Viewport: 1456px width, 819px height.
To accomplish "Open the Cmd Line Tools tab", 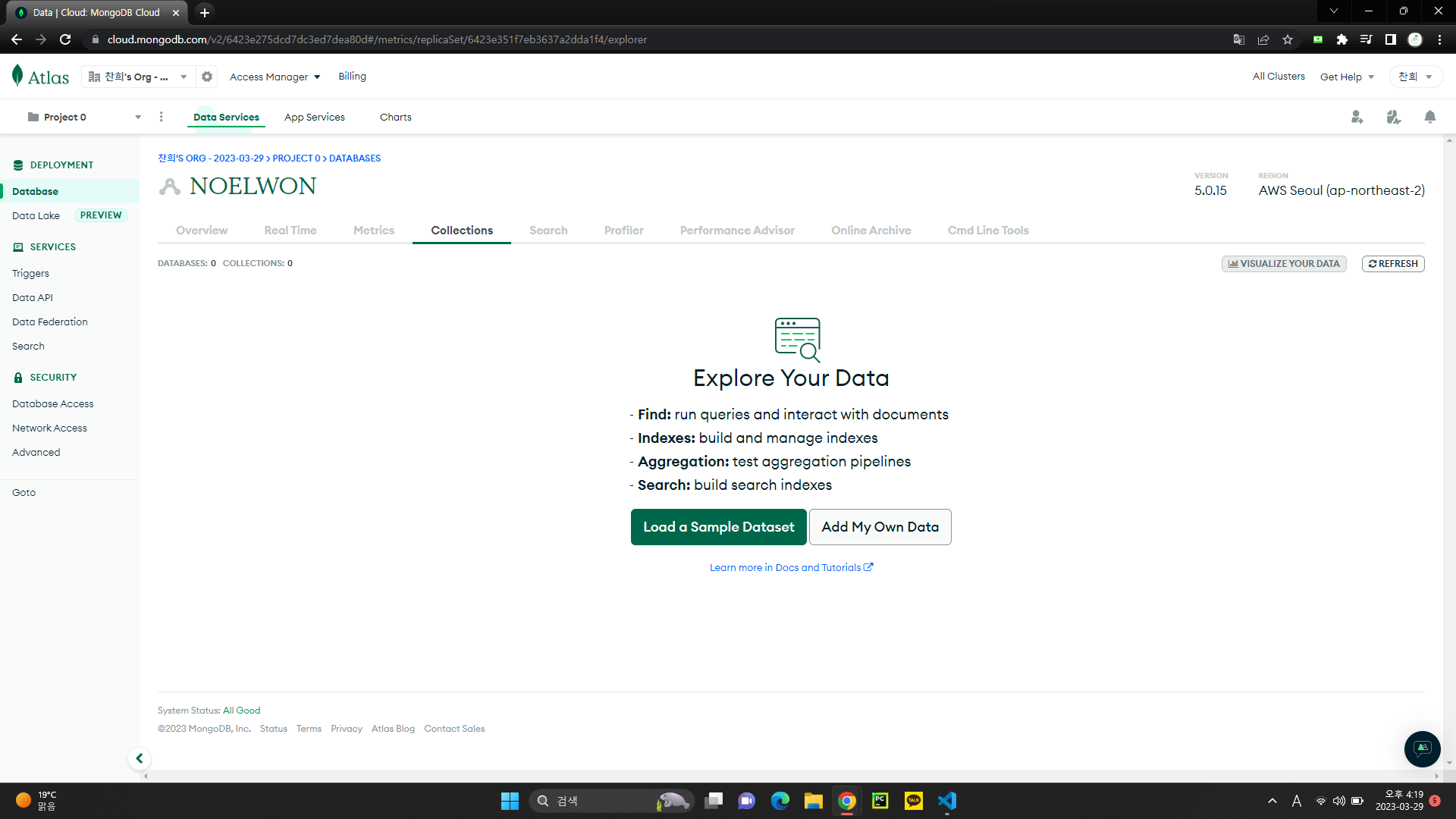I will [x=988, y=230].
